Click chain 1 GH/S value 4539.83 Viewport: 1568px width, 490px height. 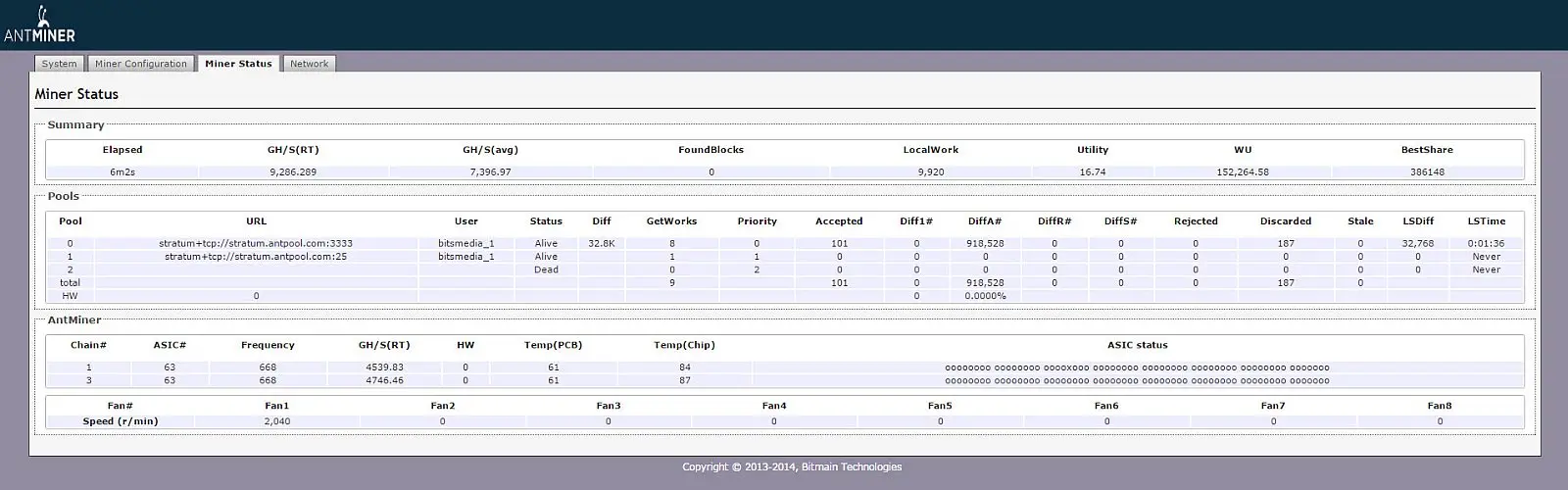click(384, 367)
